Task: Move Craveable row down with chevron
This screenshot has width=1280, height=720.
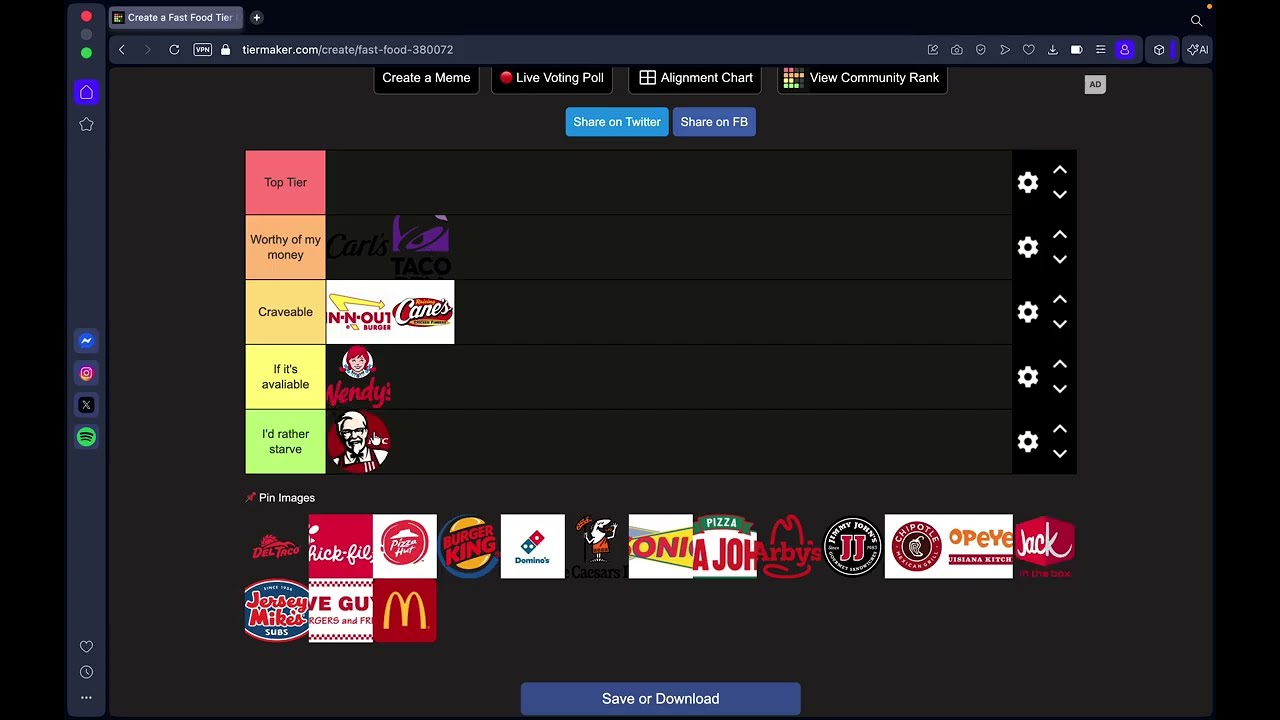Action: pyautogui.click(x=1060, y=324)
